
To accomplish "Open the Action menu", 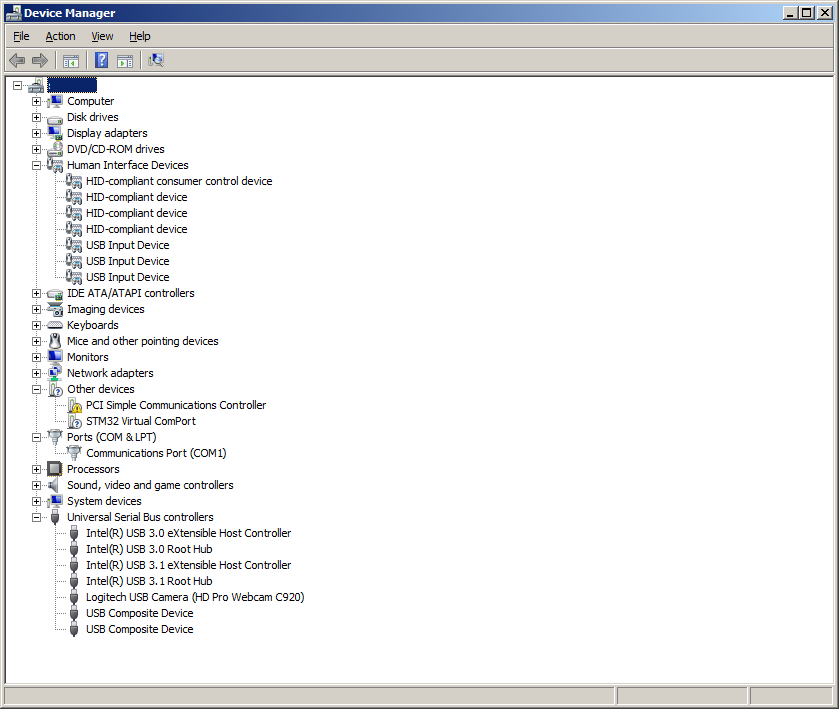I will pyautogui.click(x=60, y=36).
